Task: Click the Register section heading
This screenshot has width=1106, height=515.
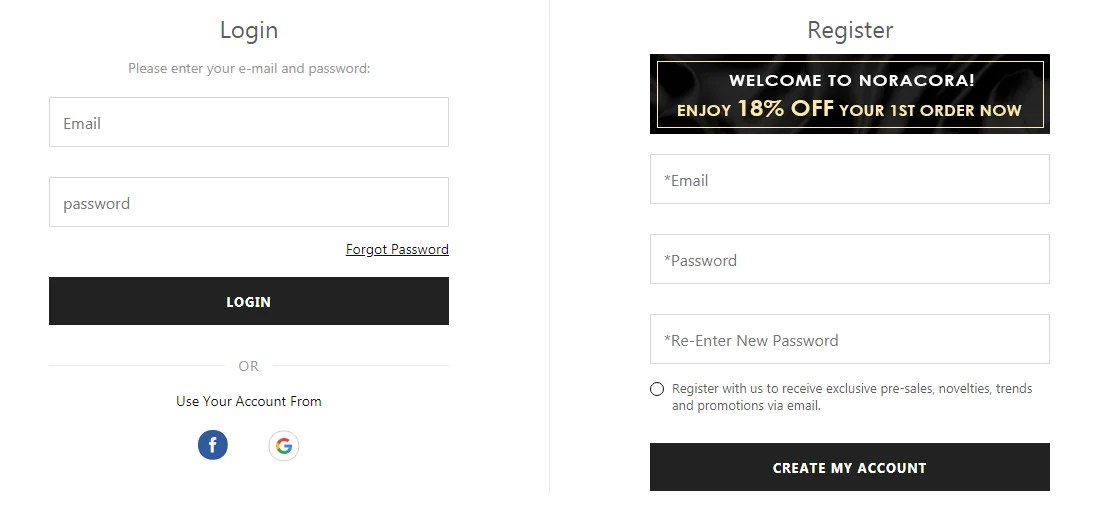Action: [850, 31]
